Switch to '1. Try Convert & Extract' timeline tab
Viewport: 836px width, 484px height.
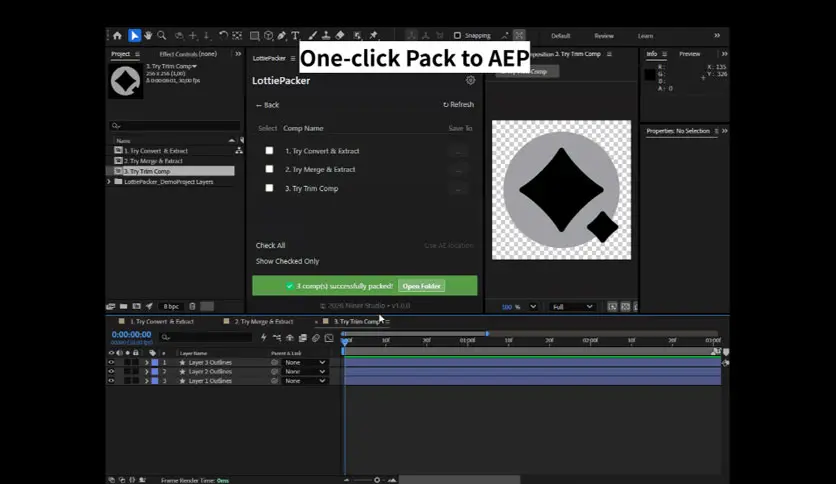162,321
